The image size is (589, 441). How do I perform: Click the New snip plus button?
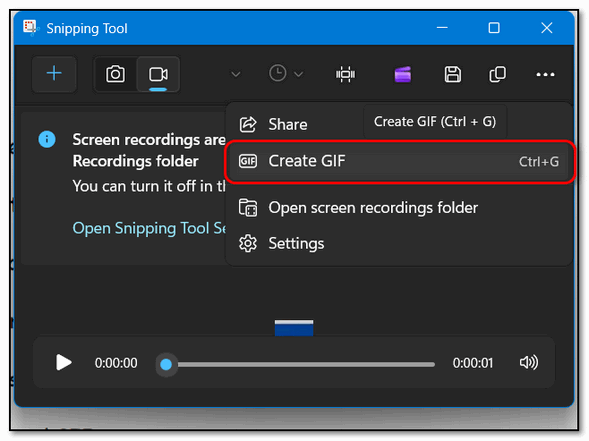tap(54, 74)
